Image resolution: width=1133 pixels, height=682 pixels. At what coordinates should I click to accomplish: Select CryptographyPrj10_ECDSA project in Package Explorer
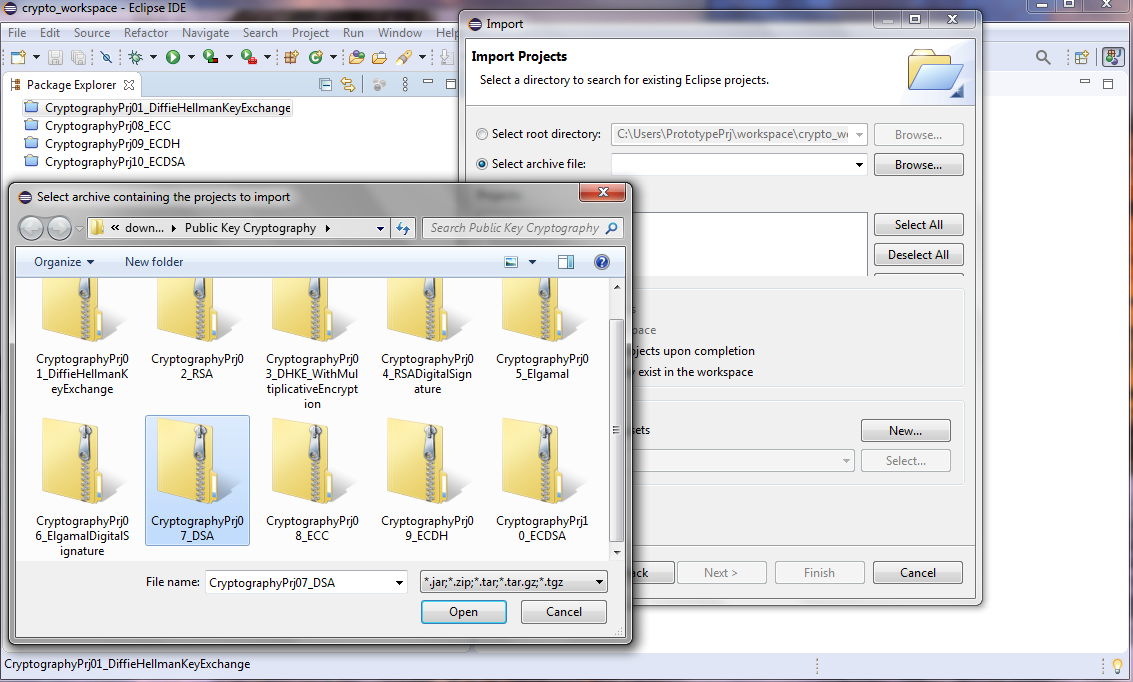pyautogui.click(x=114, y=162)
